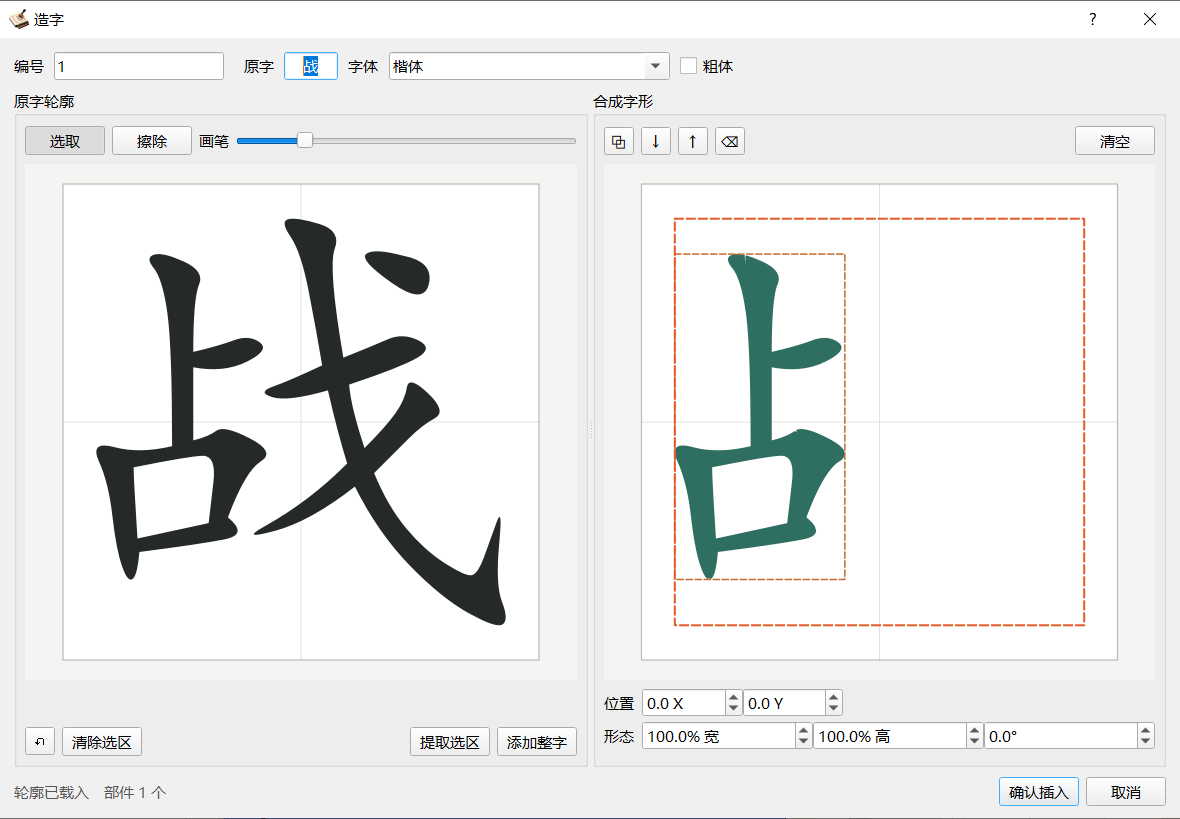The image size is (1180, 819).
Task: Click the 添加整字 button
Action: (537, 741)
